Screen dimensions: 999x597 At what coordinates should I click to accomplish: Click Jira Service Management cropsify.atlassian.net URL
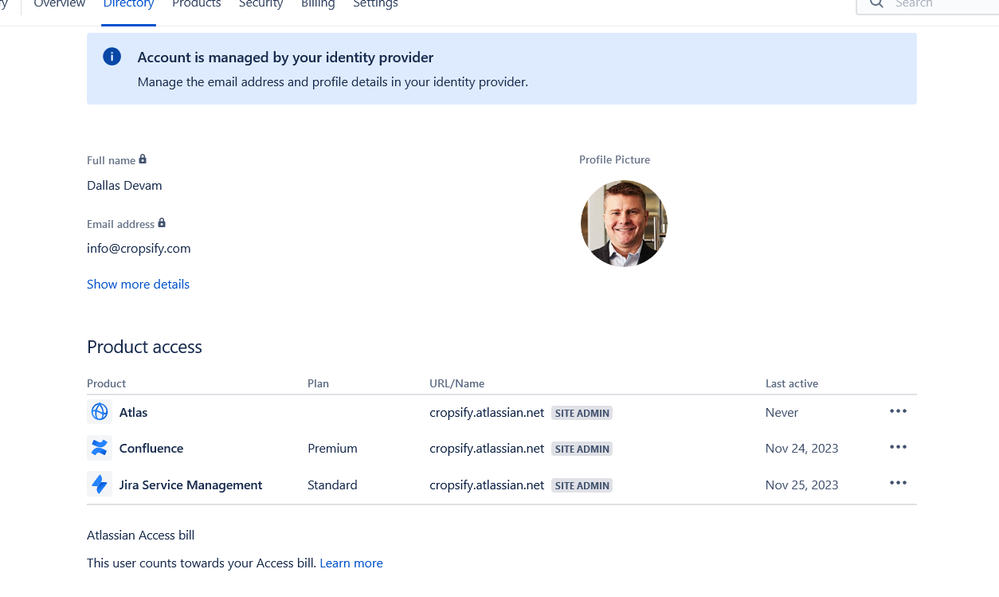(487, 485)
